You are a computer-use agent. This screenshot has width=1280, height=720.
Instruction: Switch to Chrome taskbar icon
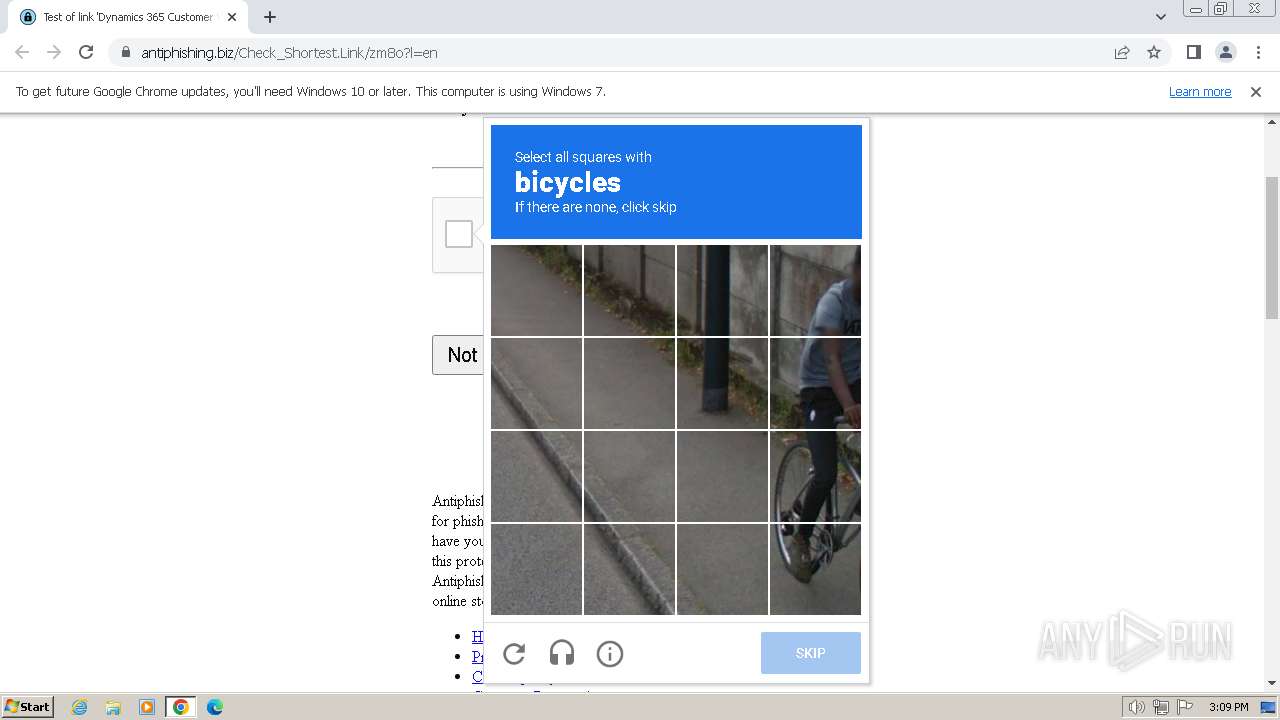[181, 707]
